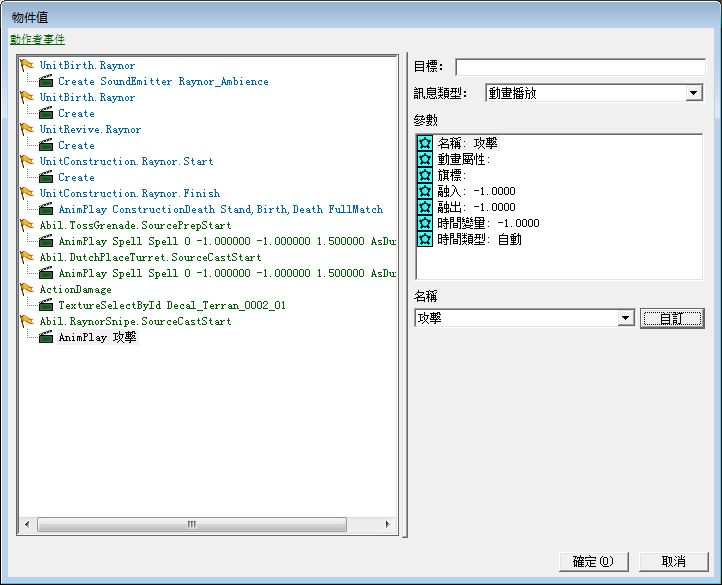
Task: Select the UnitConstruction.Raynor.Finish event
Action: tap(130, 193)
